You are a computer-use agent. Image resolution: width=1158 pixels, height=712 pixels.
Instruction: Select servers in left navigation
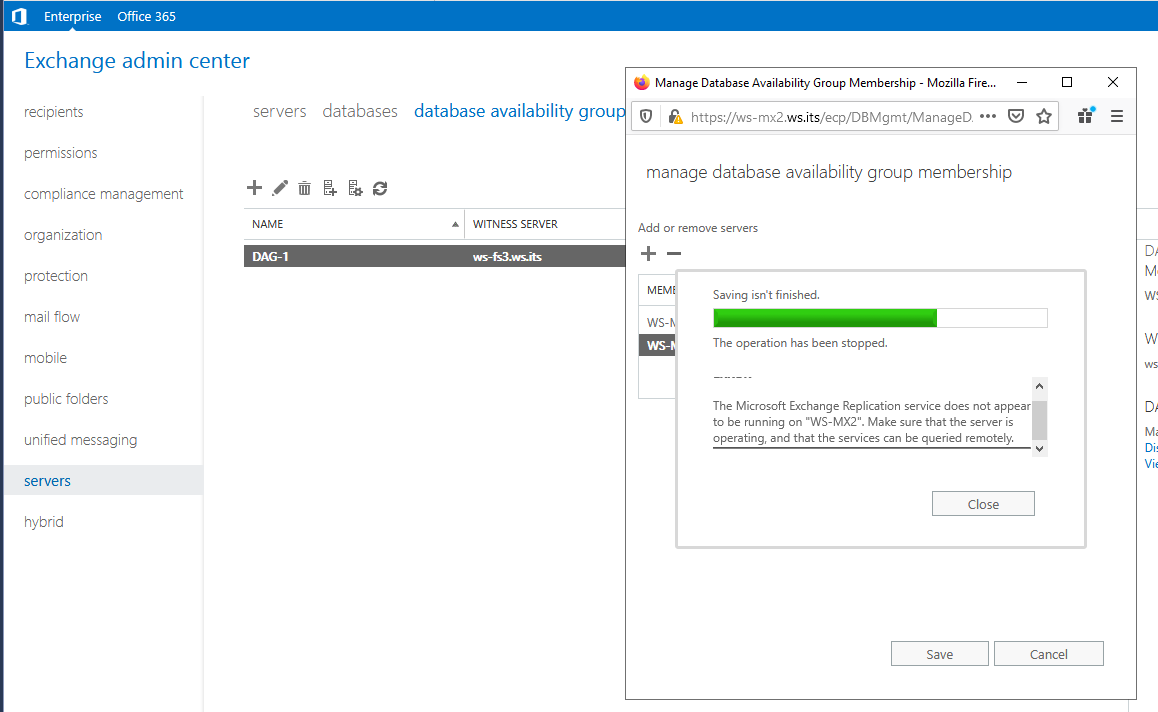pyautogui.click(x=103, y=480)
